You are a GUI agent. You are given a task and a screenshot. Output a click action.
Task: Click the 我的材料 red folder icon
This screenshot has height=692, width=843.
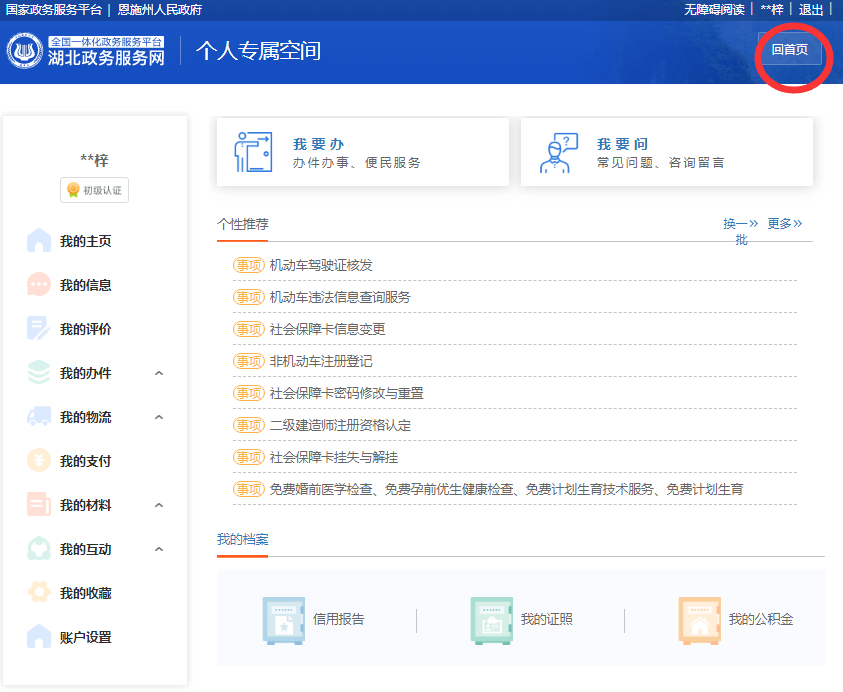39,505
